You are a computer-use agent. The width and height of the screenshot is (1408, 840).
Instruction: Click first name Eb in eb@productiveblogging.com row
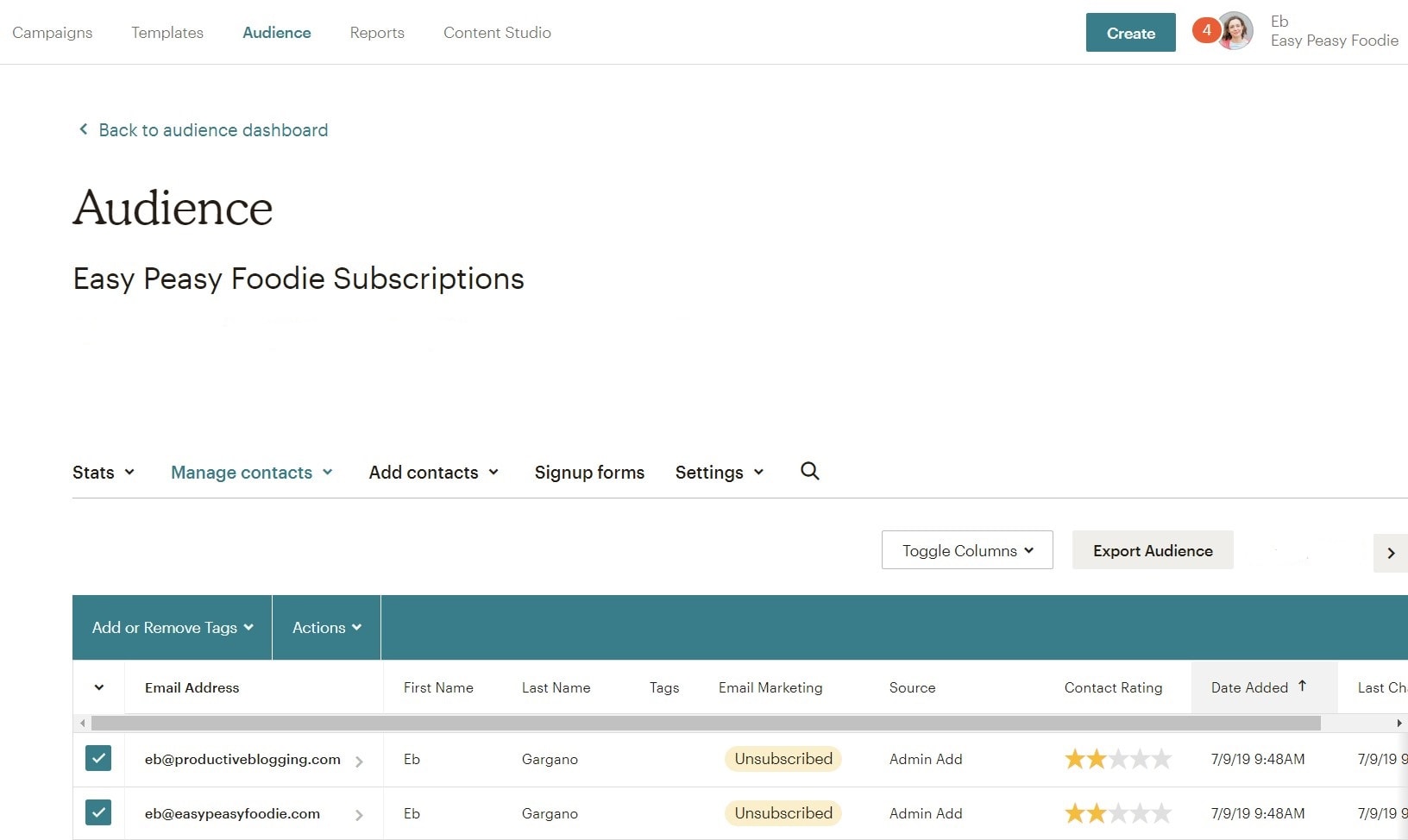click(412, 759)
